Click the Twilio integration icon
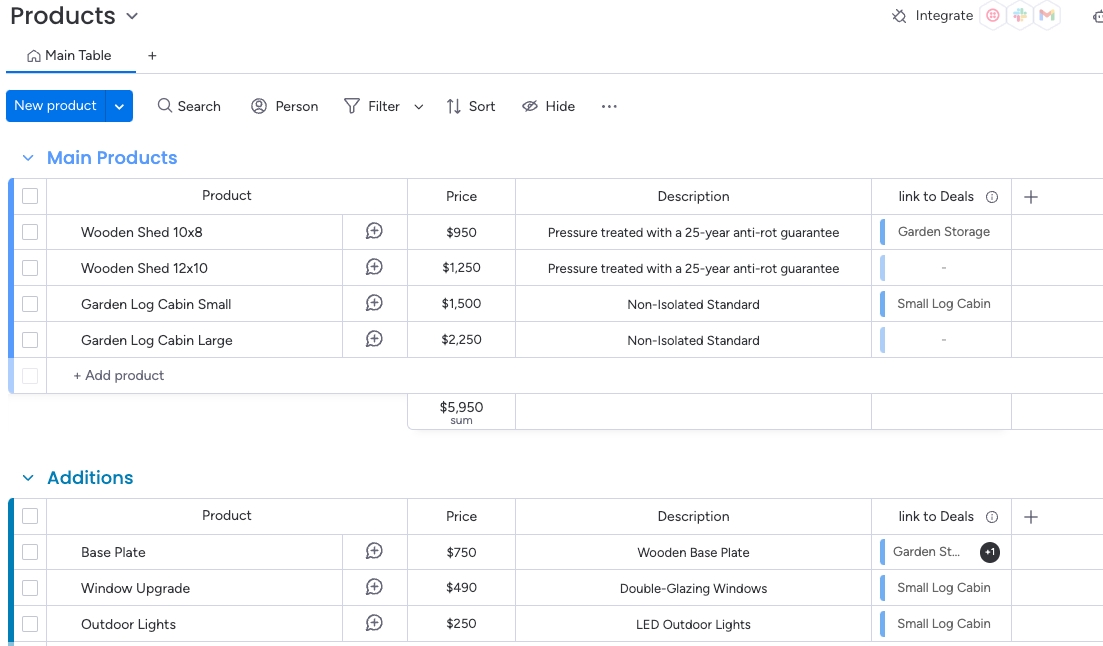Viewport: 1103px width, 646px height. (x=993, y=16)
